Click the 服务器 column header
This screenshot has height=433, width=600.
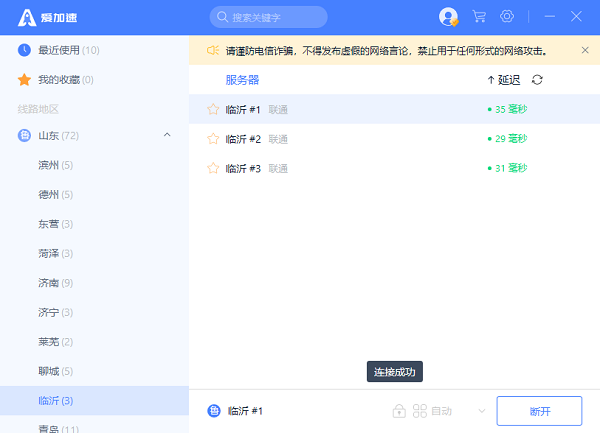click(x=242, y=80)
